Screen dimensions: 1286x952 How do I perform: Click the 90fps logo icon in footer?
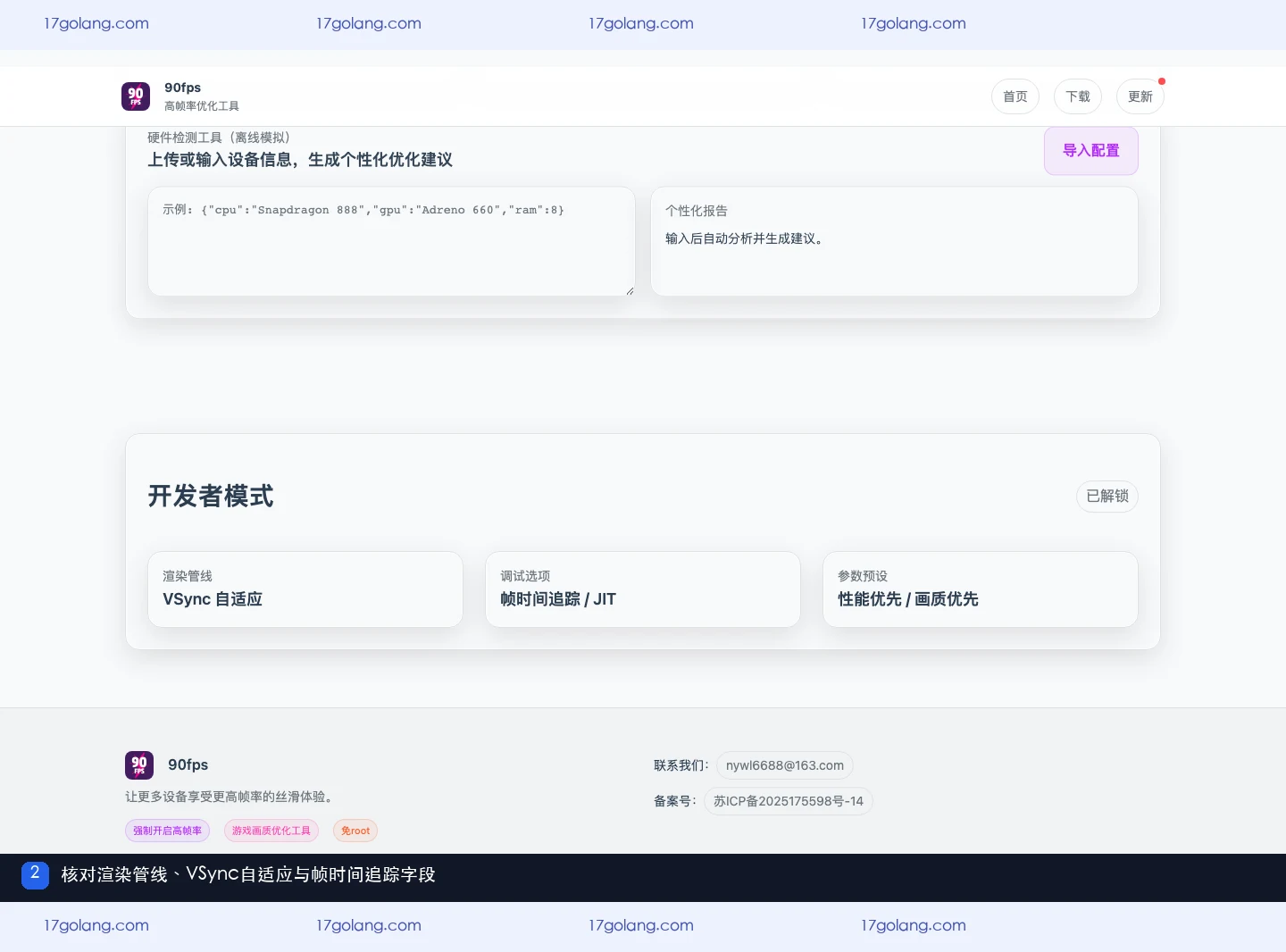click(139, 765)
